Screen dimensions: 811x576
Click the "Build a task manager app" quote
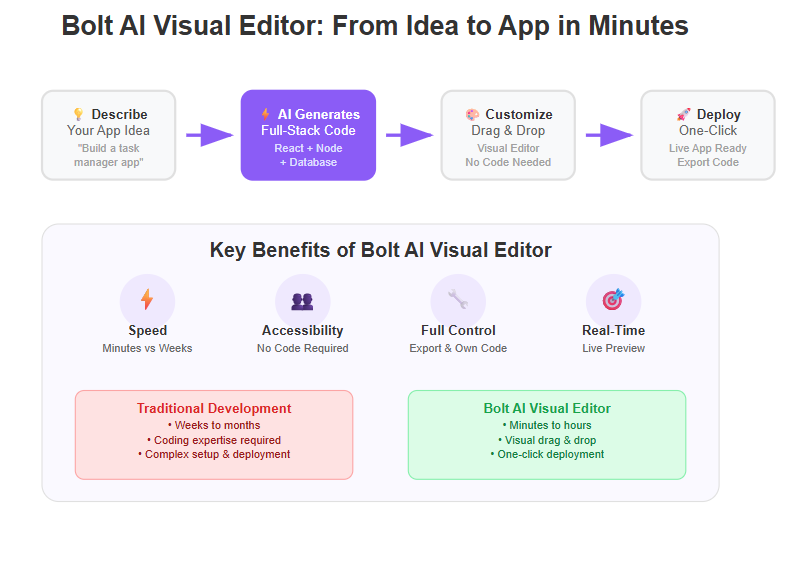coord(109,155)
